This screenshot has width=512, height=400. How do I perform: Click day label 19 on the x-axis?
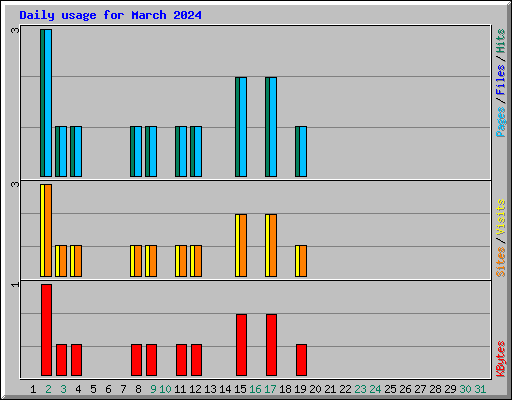[x=300, y=389]
